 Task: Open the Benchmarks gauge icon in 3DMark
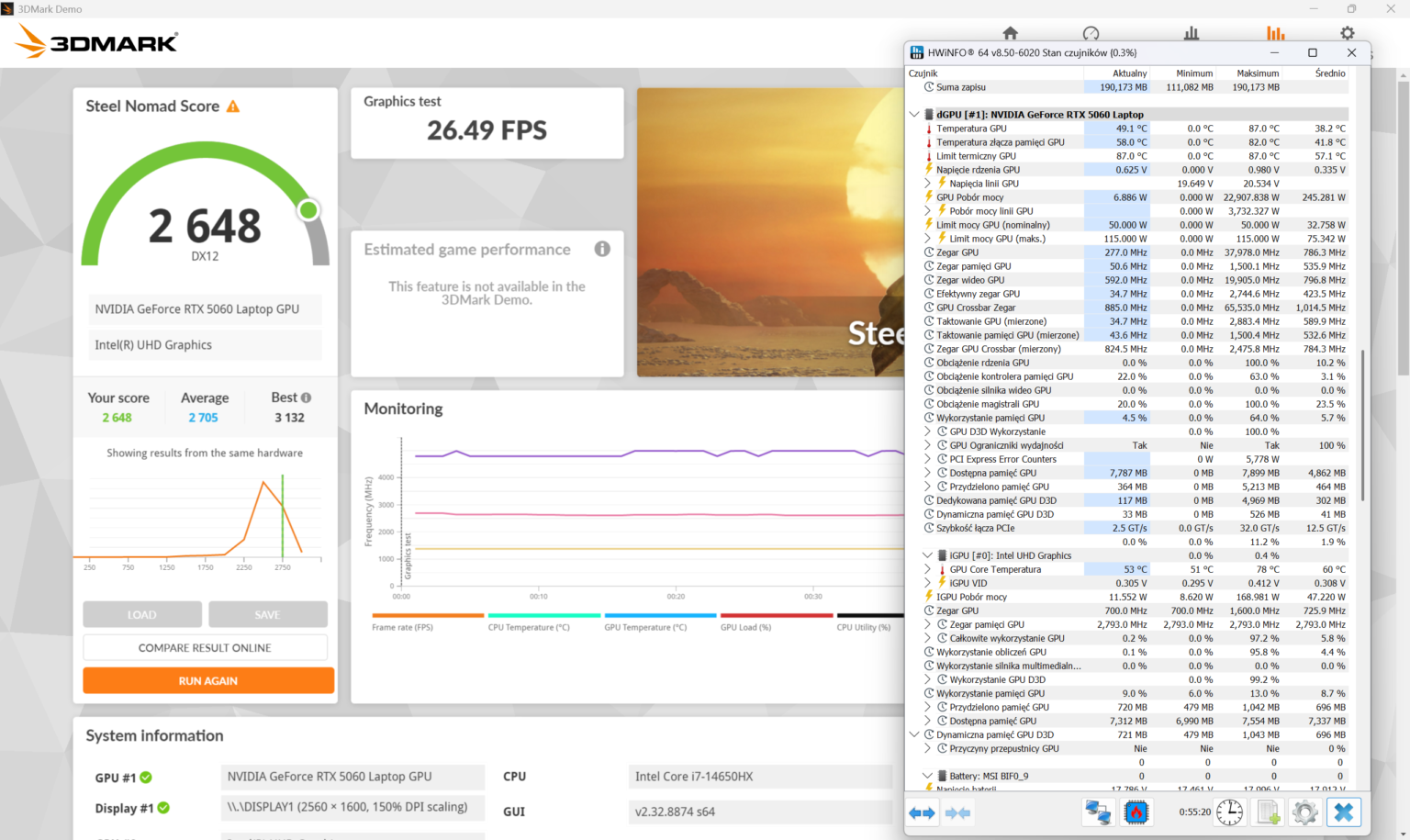(1091, 33)
